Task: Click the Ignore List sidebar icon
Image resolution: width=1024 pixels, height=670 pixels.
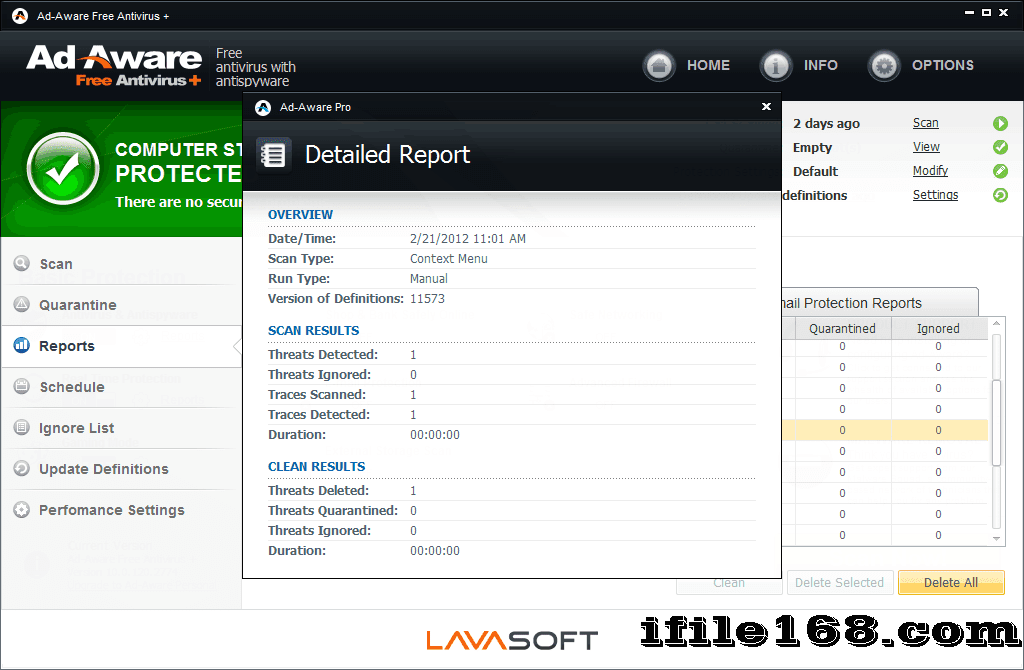Action: pyautogui.click(x=22, y=427)
